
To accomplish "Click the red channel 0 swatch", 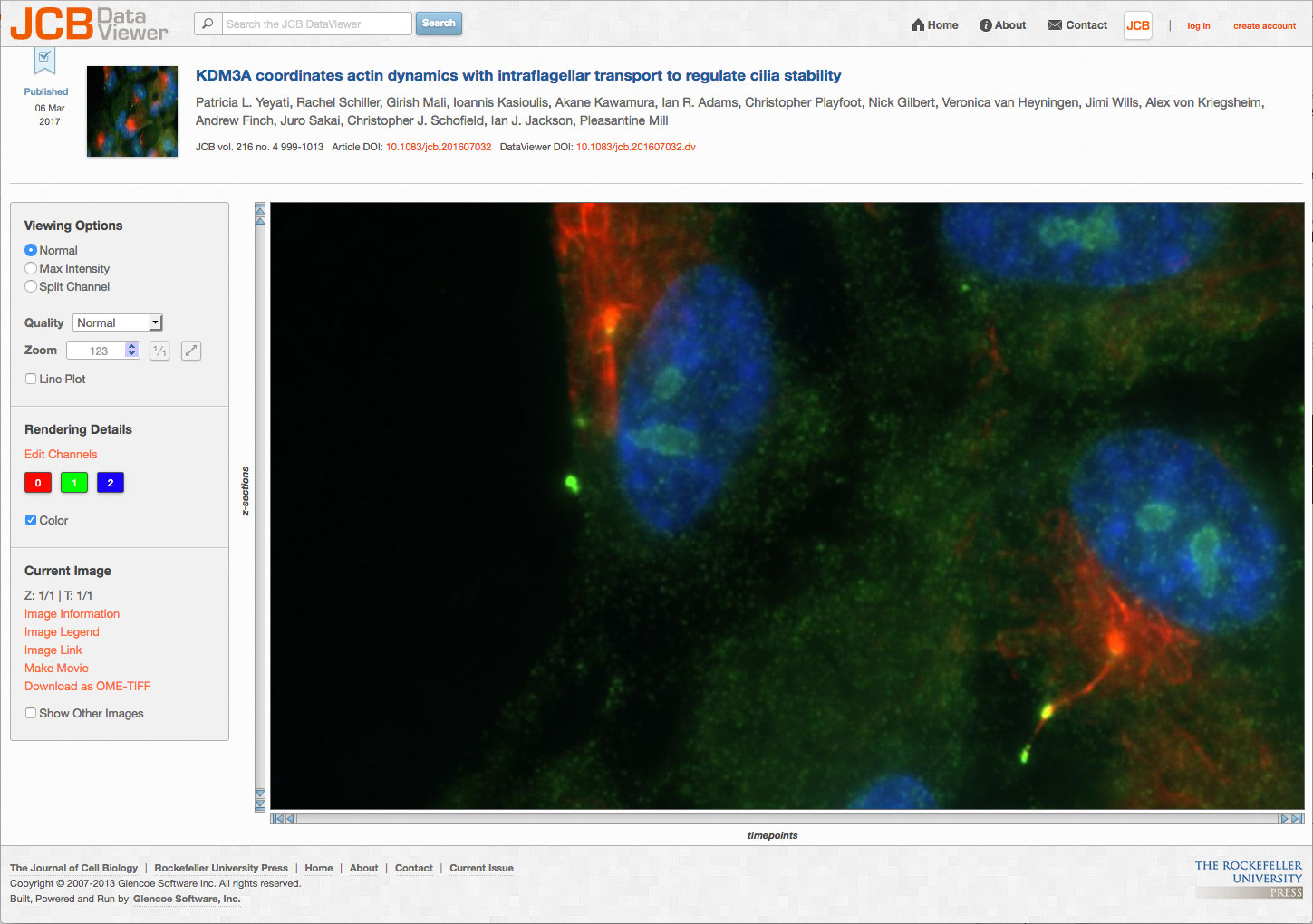I will click(x=38, y=483).
